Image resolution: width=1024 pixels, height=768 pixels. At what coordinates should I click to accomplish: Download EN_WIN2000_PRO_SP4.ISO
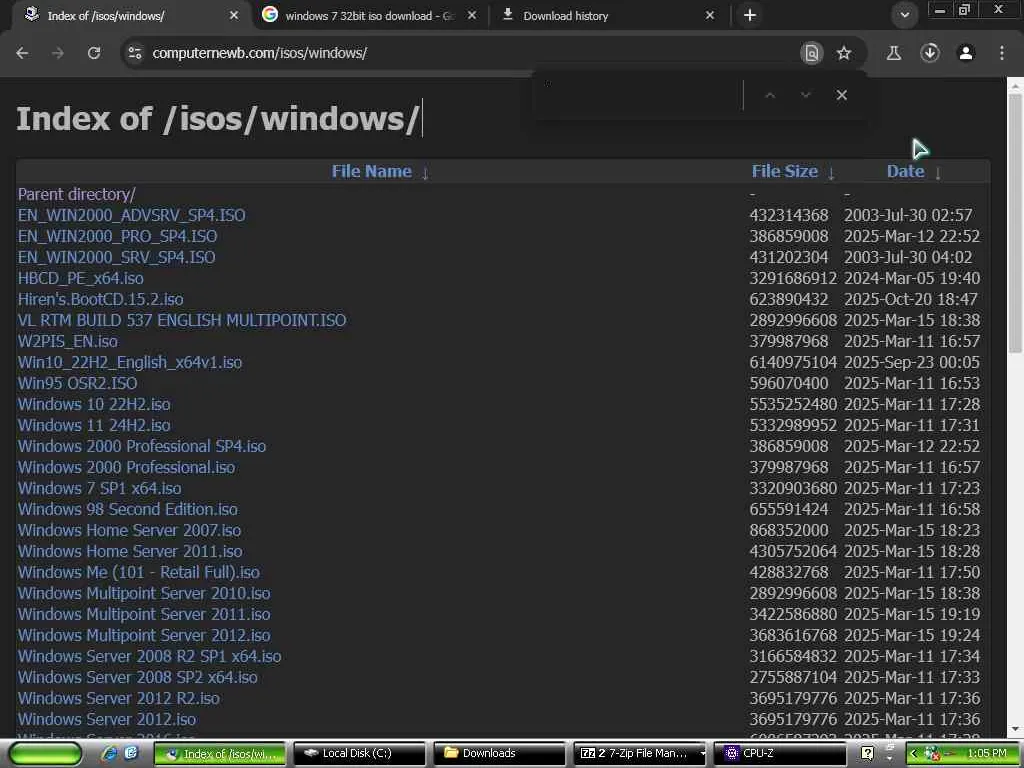click(118, 236)
